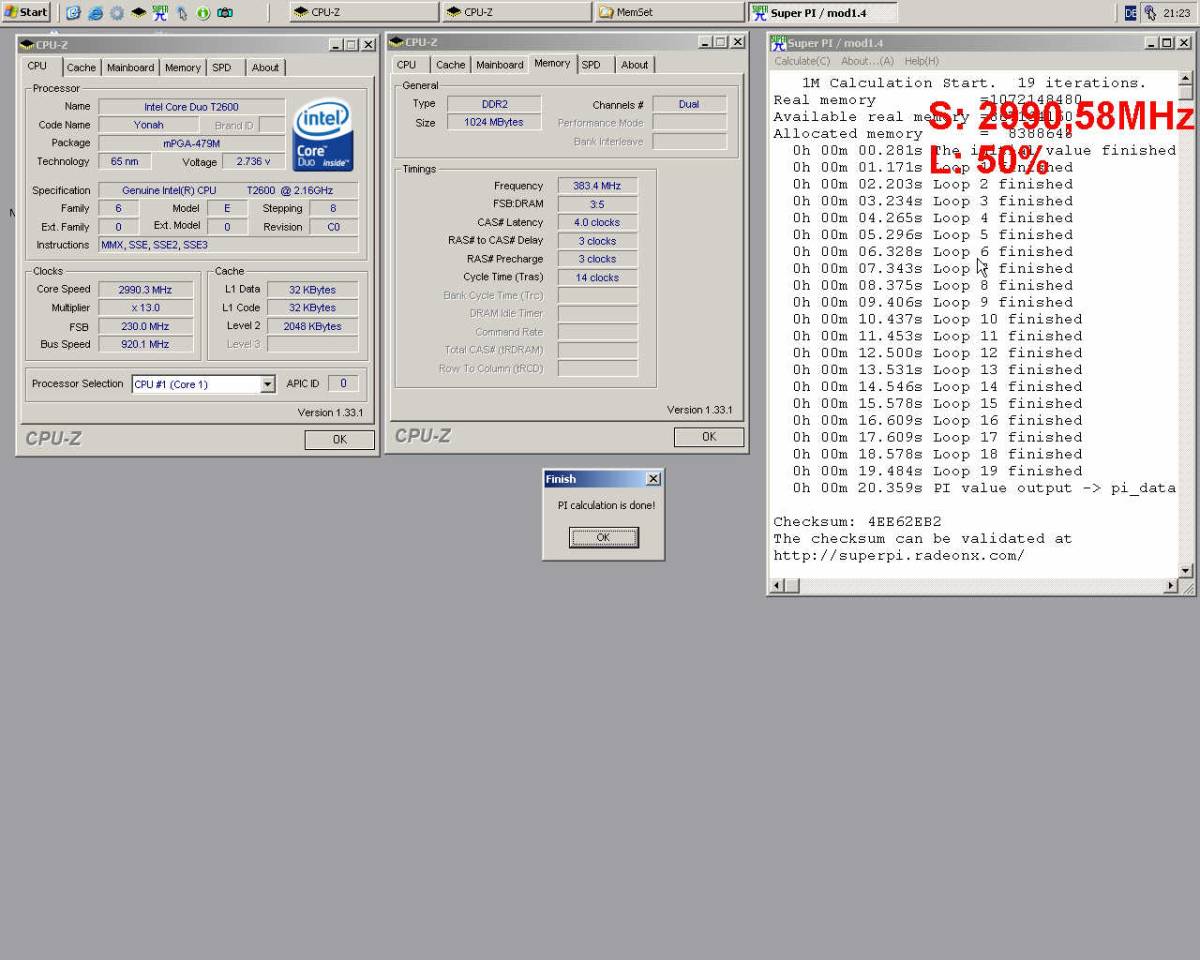Click the green round icon in quick launch
This screenshot has width=1200, height=960.
[x=203, y=13]
